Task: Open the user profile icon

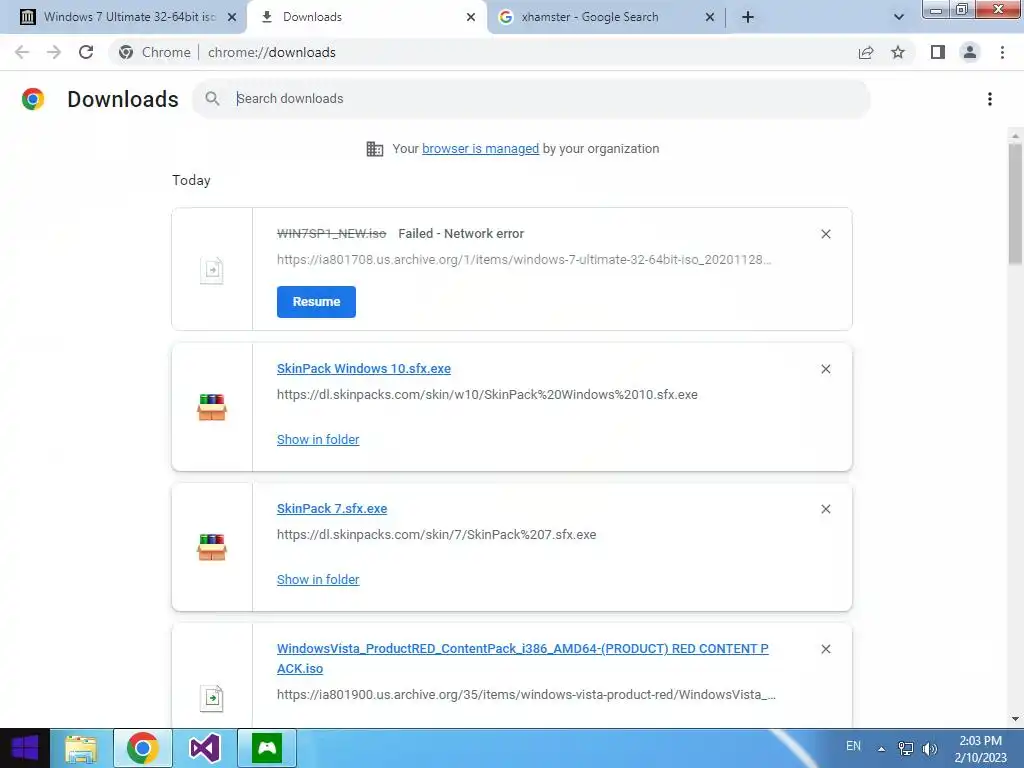Action: (x=970, y=52)
